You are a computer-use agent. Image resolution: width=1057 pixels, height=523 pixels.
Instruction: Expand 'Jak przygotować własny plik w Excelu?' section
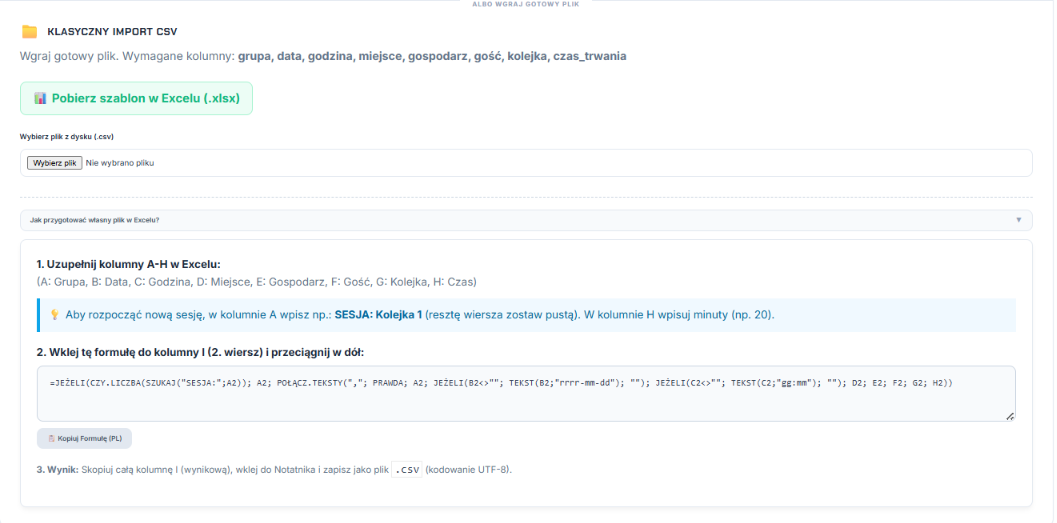pos(526,220)
